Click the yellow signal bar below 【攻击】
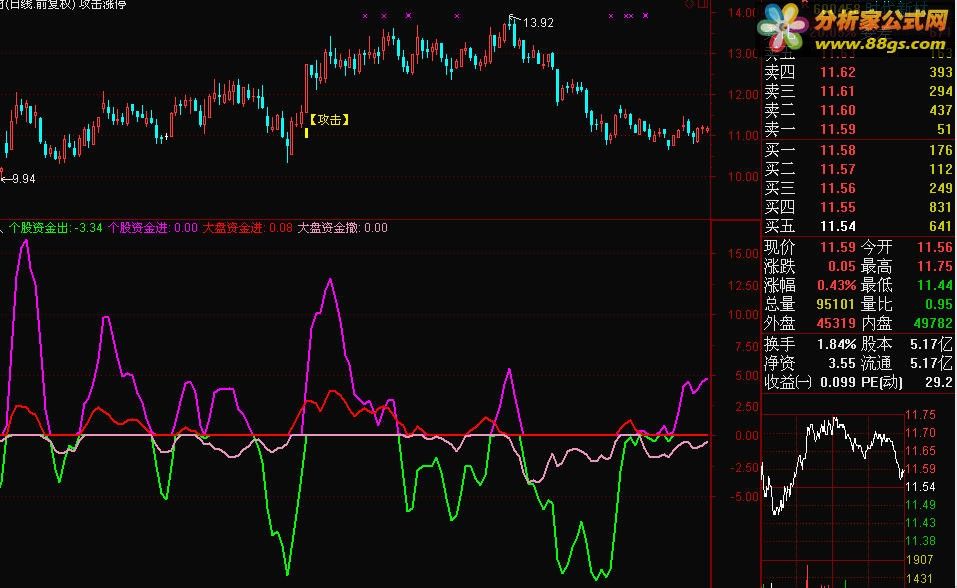 306,132
